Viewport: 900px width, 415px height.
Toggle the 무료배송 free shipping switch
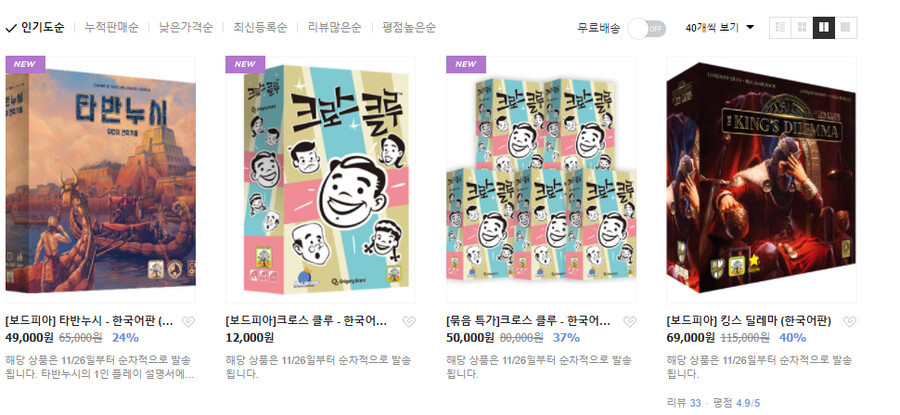click(x=647, y=28)
